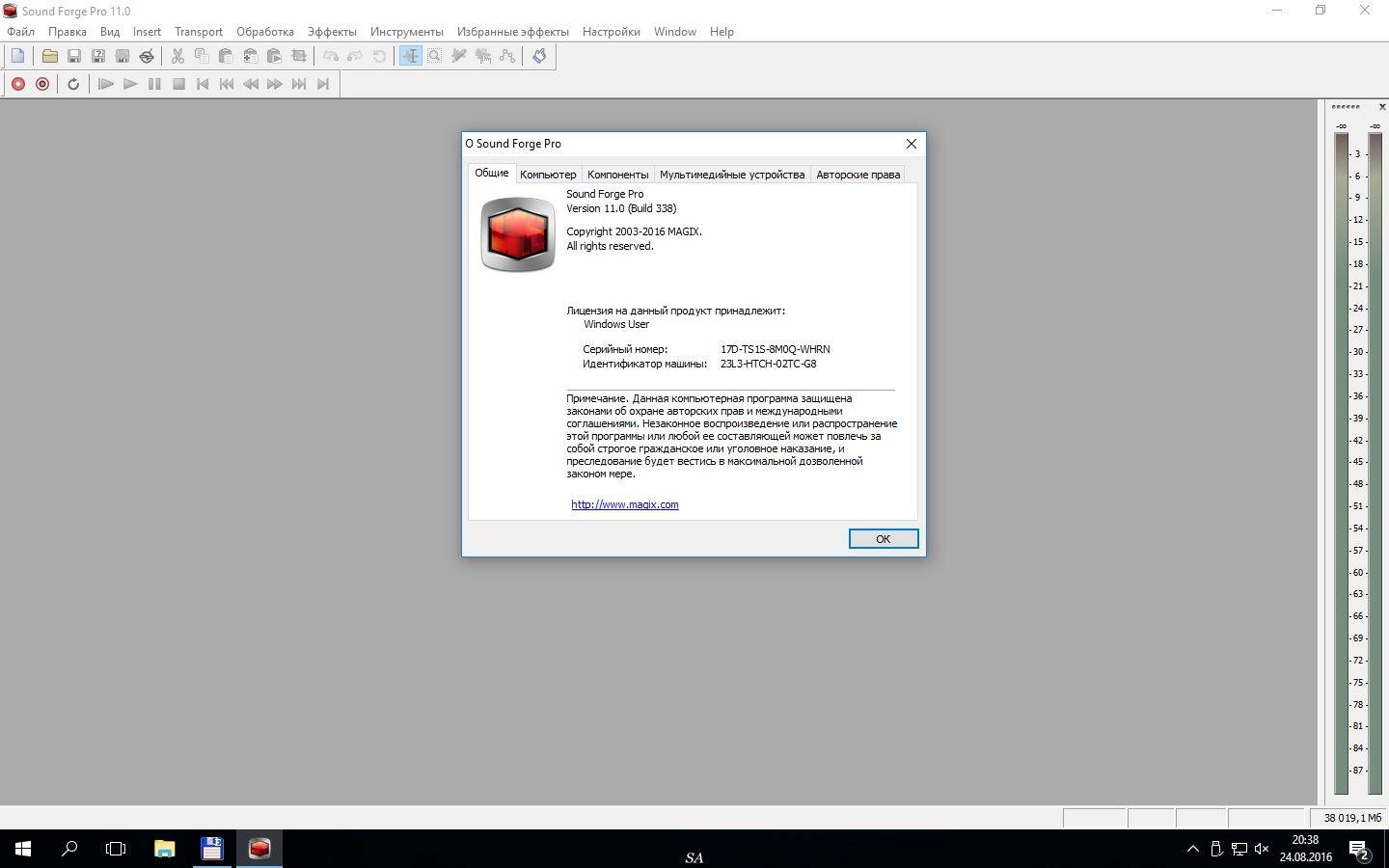Click OK in the about dialog
The height and width of the screenshot is (868, 1389).
pyautogui.click(x=884, y=539)
